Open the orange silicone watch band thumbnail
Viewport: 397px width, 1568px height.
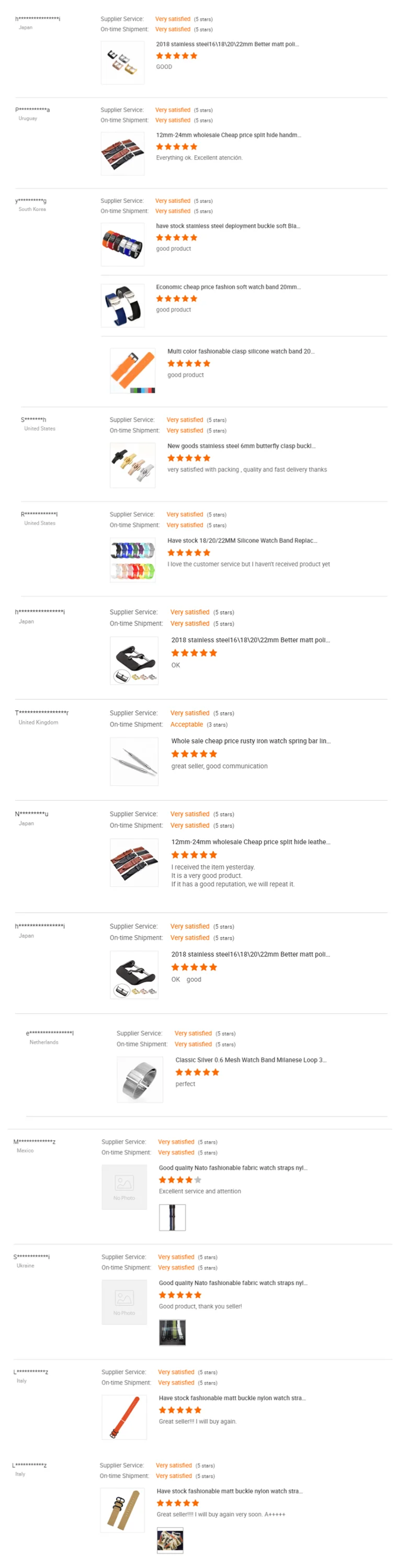(x=132, y=371)
